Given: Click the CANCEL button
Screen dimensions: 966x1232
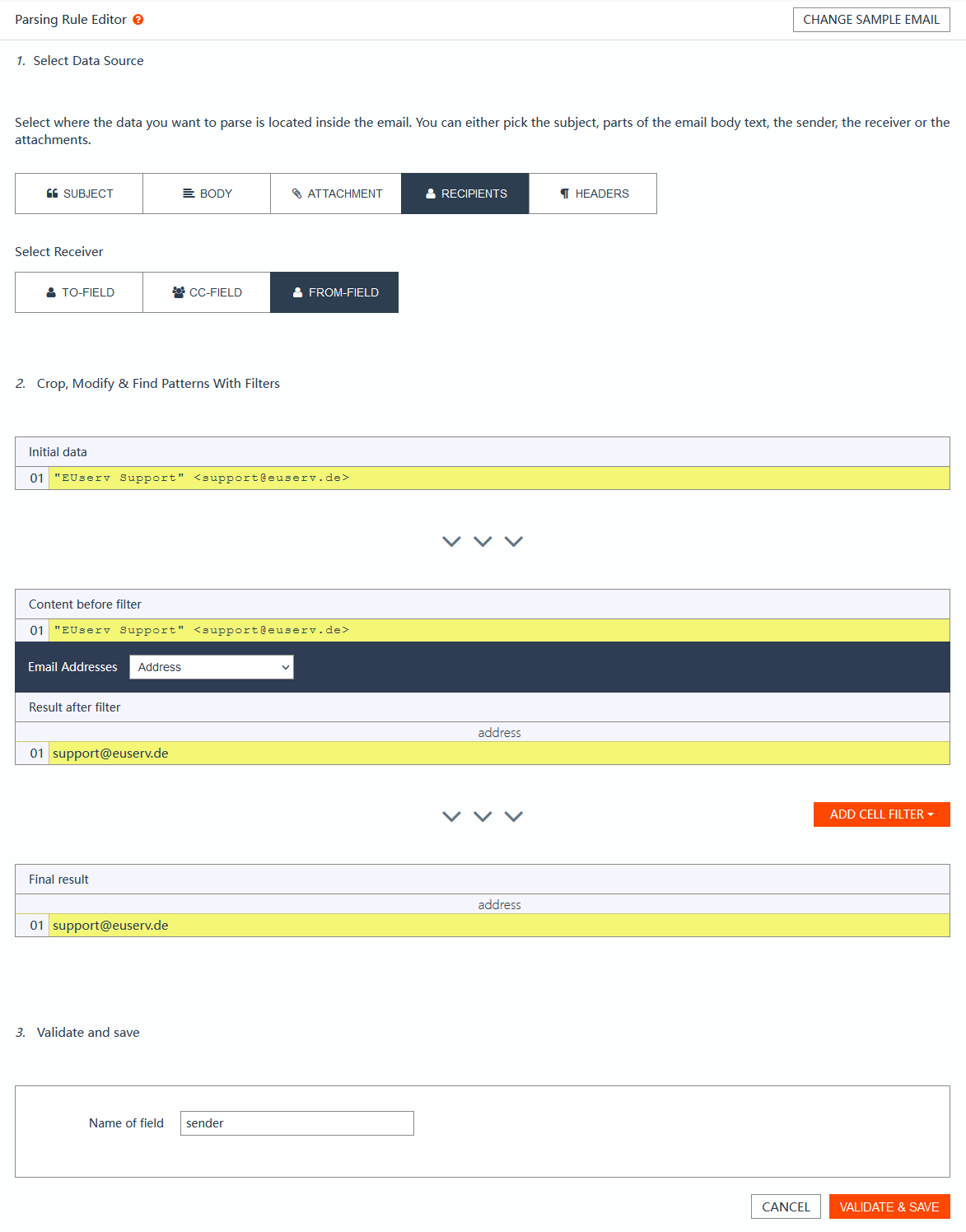Looking at the screenshot, I should pyautogui.click(x=786, y=1206).
